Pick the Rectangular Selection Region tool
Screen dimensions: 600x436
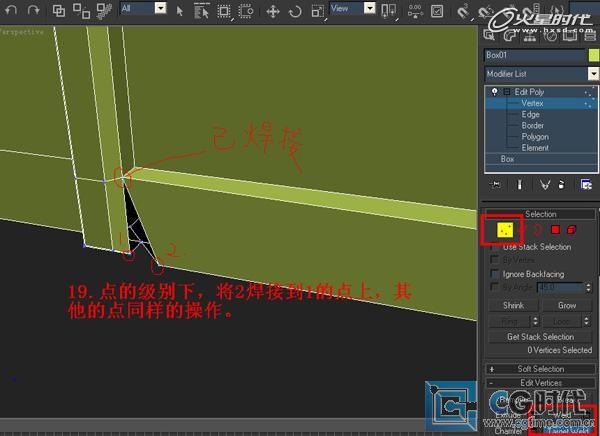[224, 11]
